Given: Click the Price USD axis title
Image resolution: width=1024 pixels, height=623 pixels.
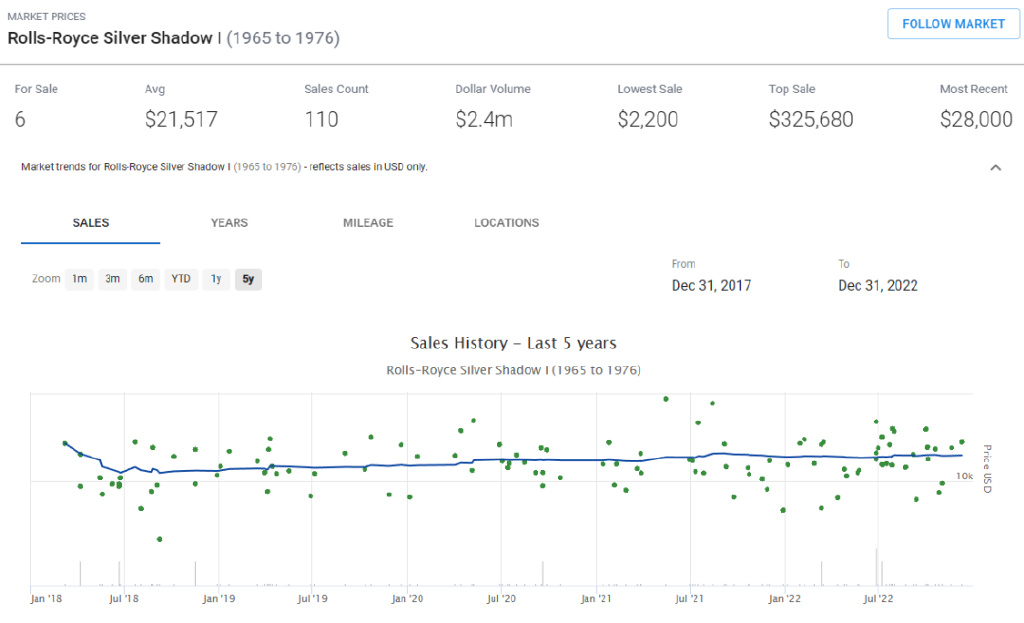Looking at the screenshot, I should point(987,468).
